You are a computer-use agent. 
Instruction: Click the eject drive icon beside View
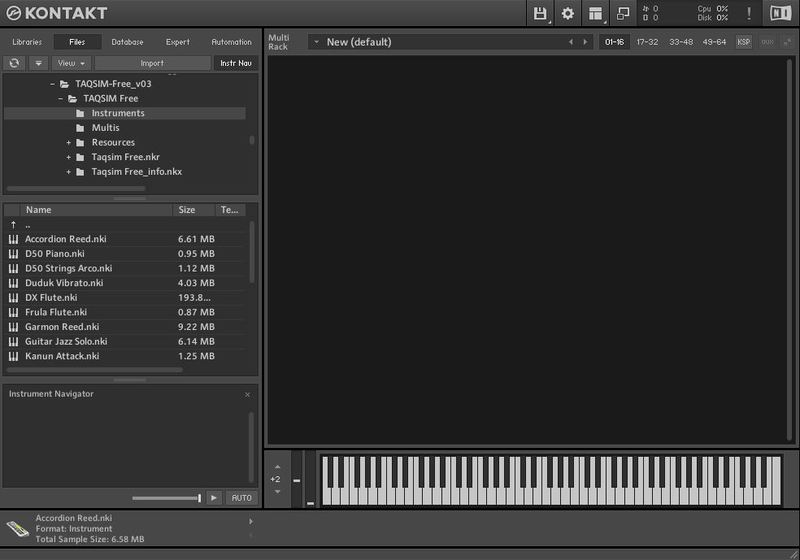38,63
